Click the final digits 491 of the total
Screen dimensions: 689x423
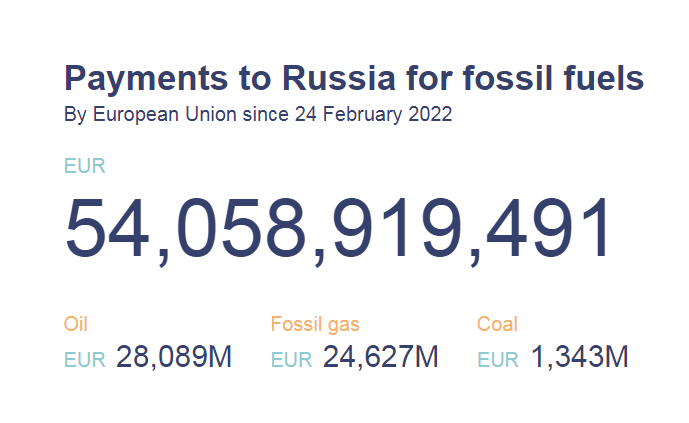click(547, 228)
